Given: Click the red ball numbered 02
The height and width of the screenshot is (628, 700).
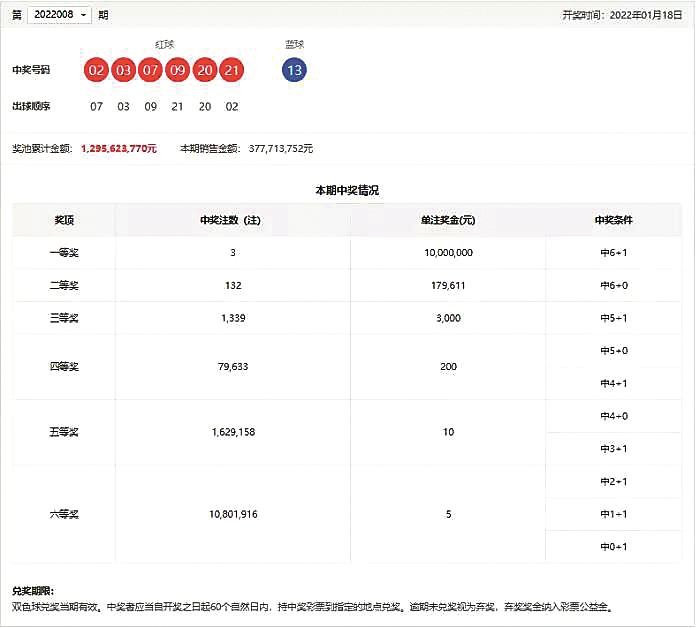Looking at the screenshot, I should pyautogui.click(x=97, y=70).
